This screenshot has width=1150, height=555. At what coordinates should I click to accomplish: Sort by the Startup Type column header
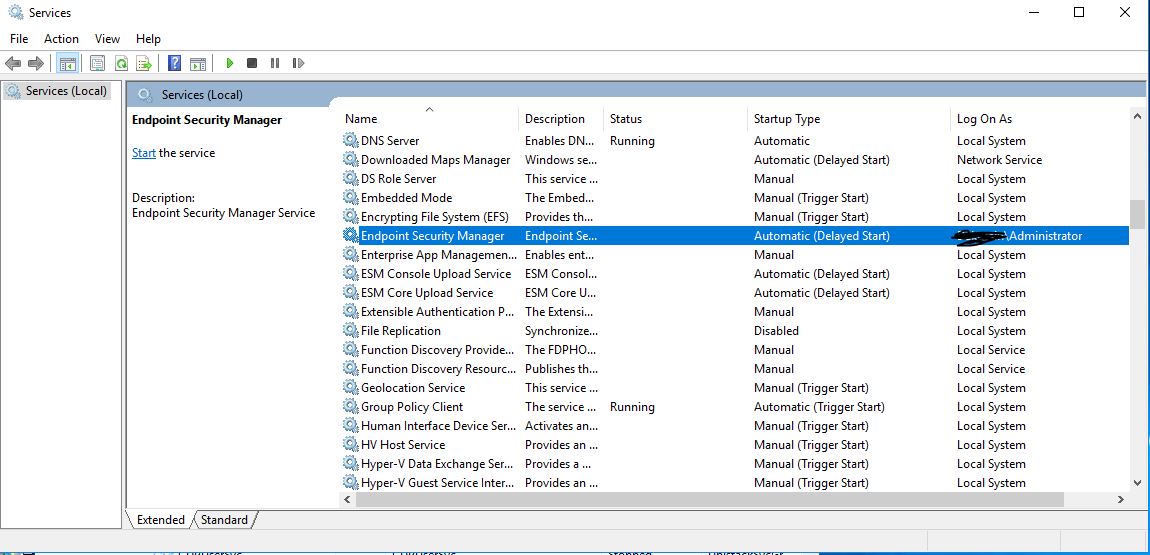point(786,119)
